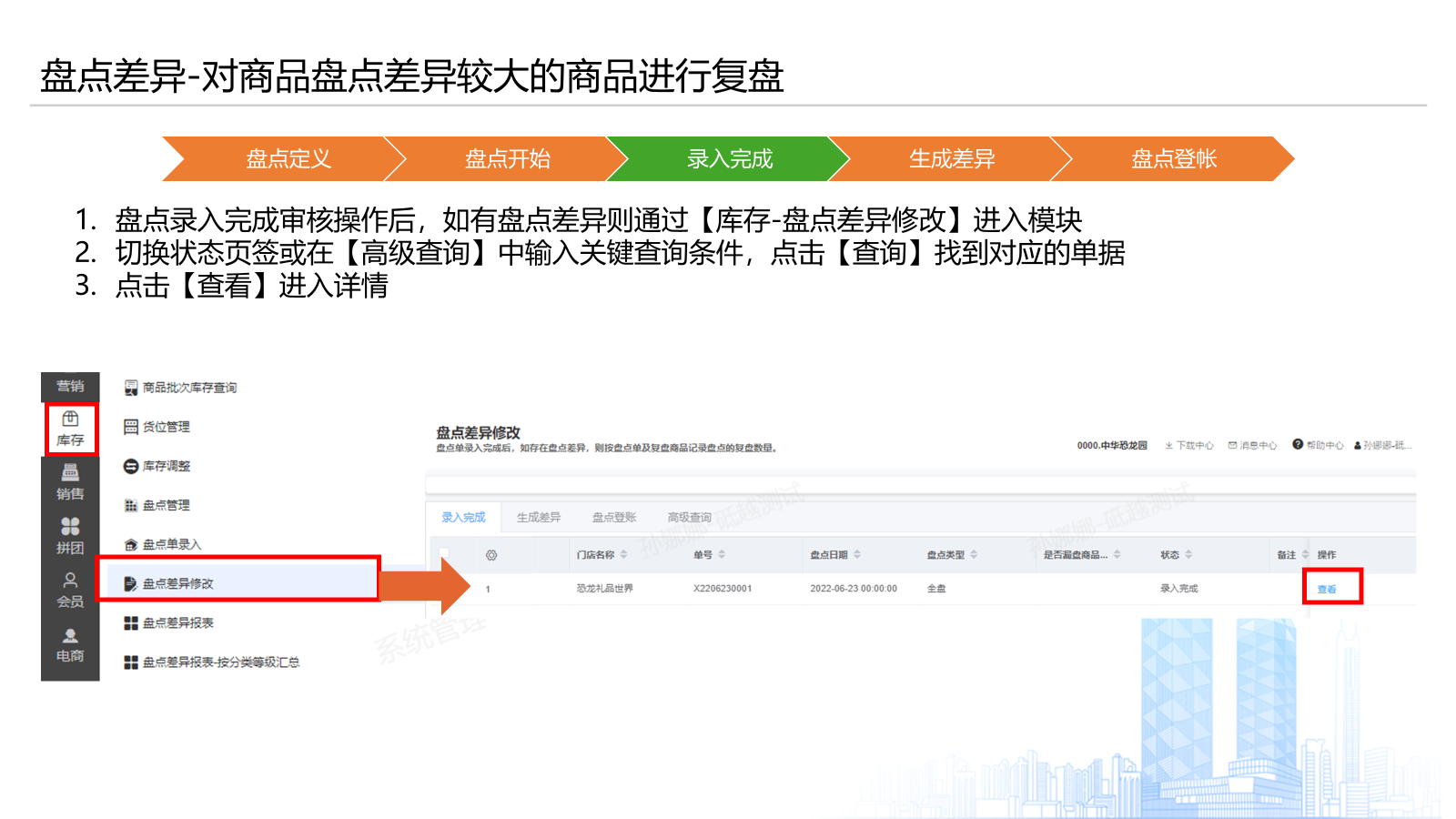The width and height of the screenshot is (1456, 819).
Task: Open the 下载中心 download center
Action: pyautogui.click(x=1189, y=446)
